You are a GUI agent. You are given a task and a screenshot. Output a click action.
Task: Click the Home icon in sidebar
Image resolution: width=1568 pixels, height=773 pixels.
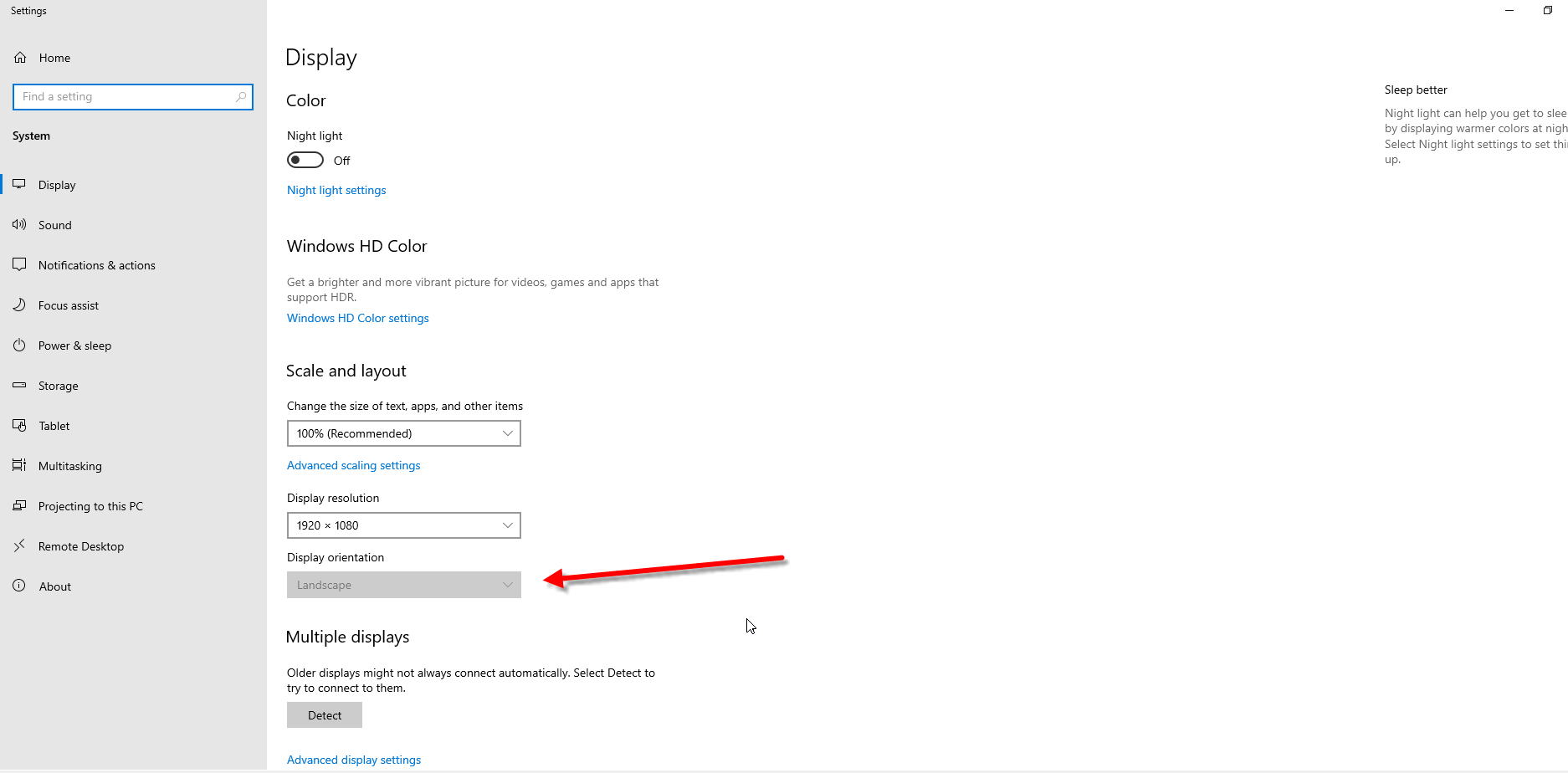coord(20,58)
